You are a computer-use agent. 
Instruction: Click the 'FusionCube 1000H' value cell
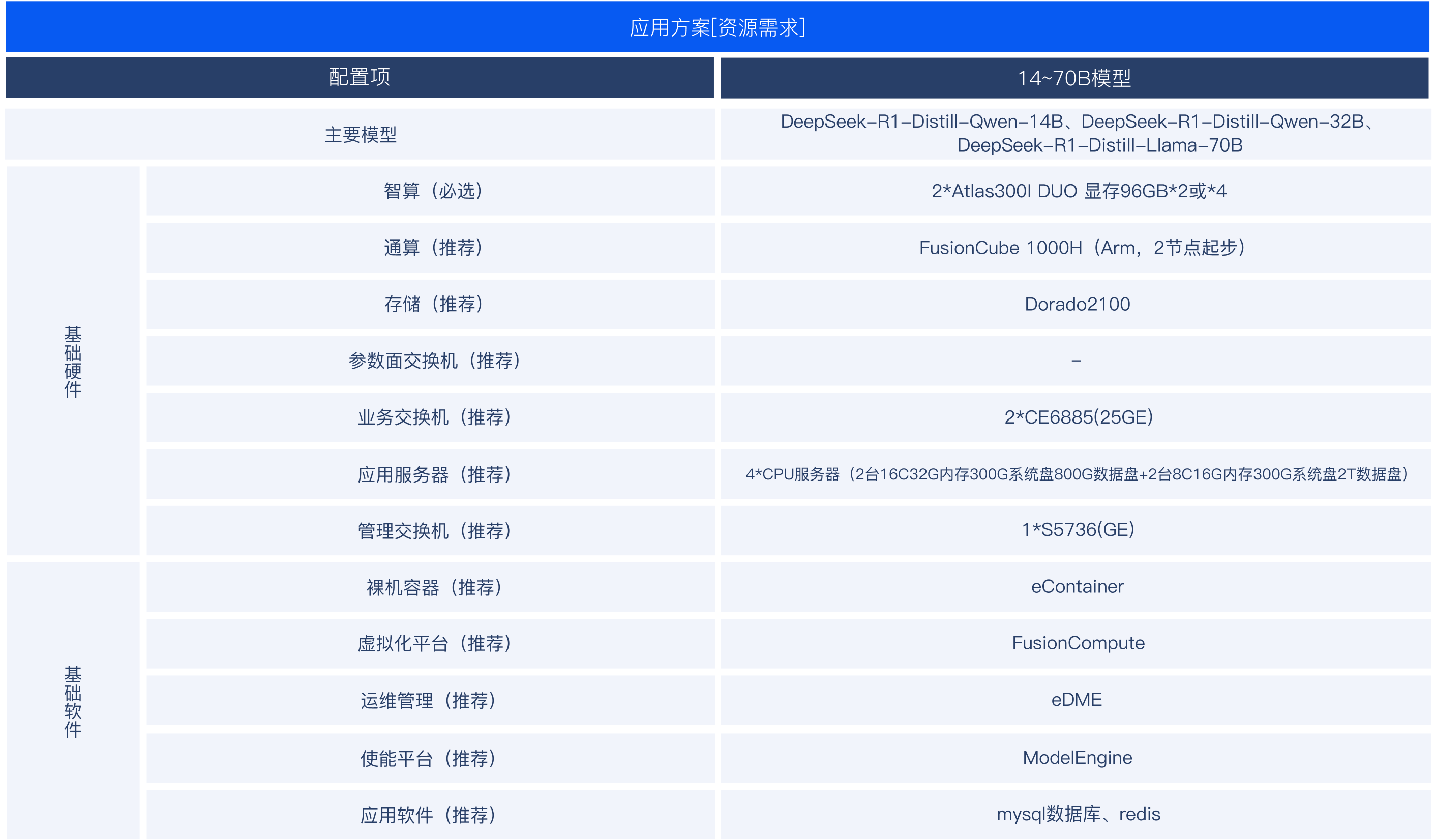click(1075, 248)
